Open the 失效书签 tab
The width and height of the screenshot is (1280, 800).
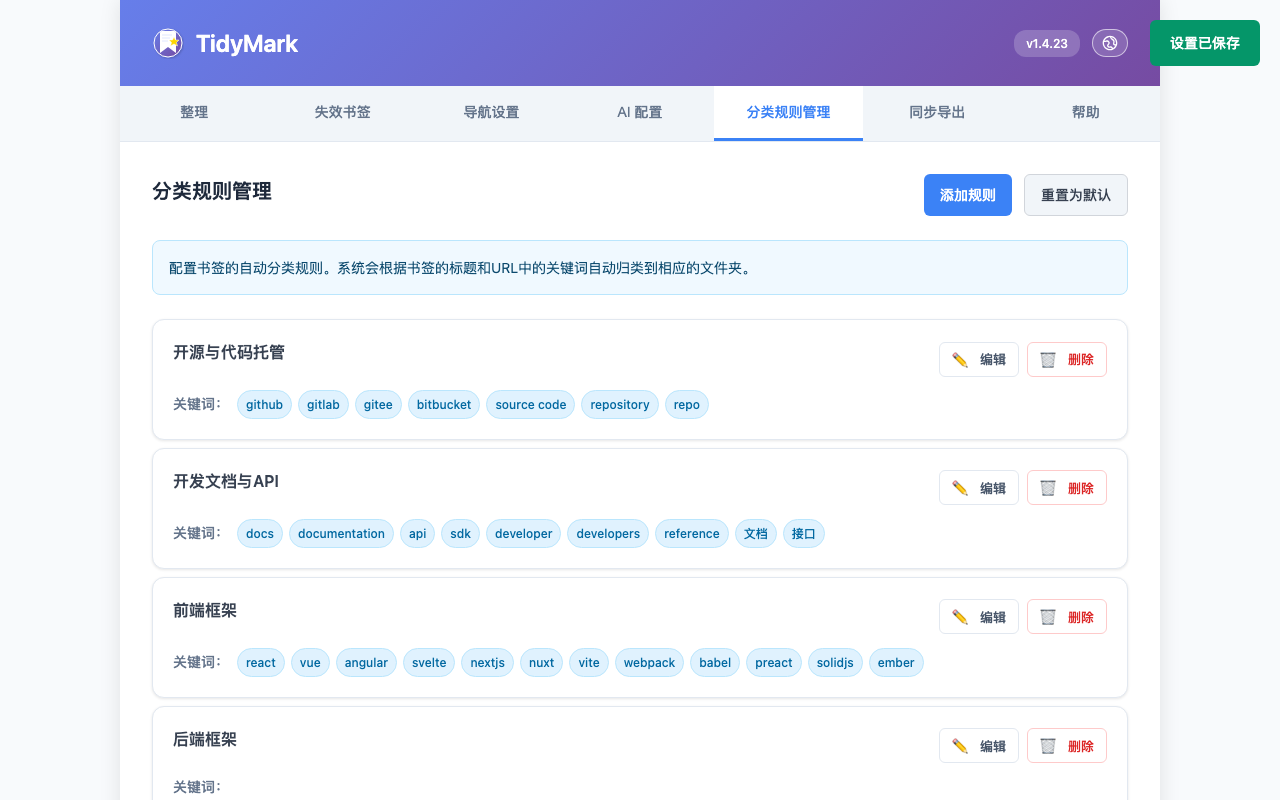click(342, 113)
